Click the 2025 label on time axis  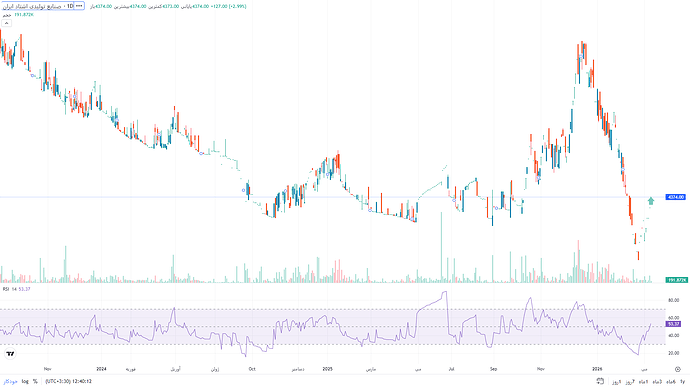click(x=327, y=369)
